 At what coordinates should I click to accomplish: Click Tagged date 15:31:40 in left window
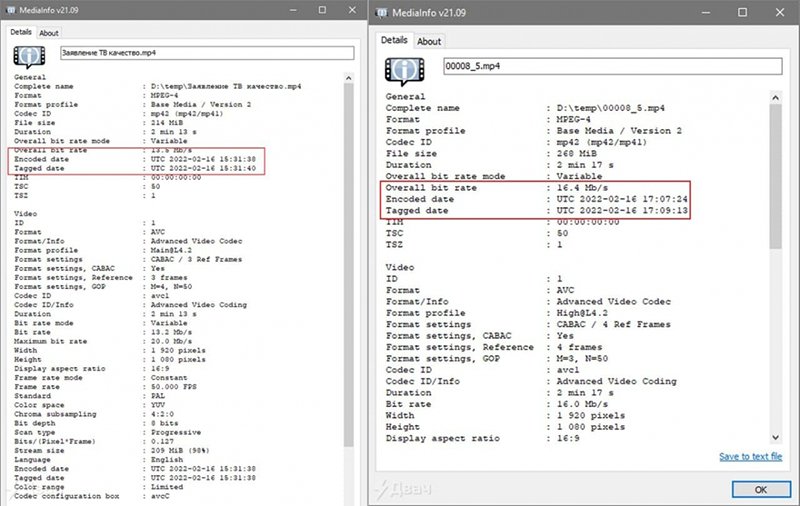(203, 168)
